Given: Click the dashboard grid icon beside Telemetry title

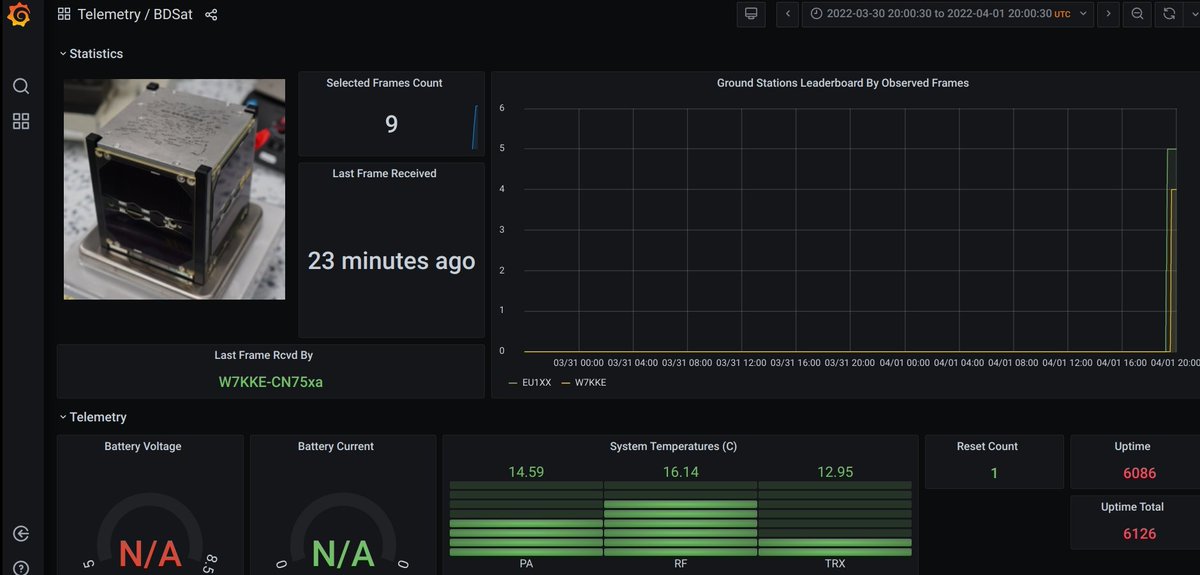Looking at the screenshot, I should (64, 15).
